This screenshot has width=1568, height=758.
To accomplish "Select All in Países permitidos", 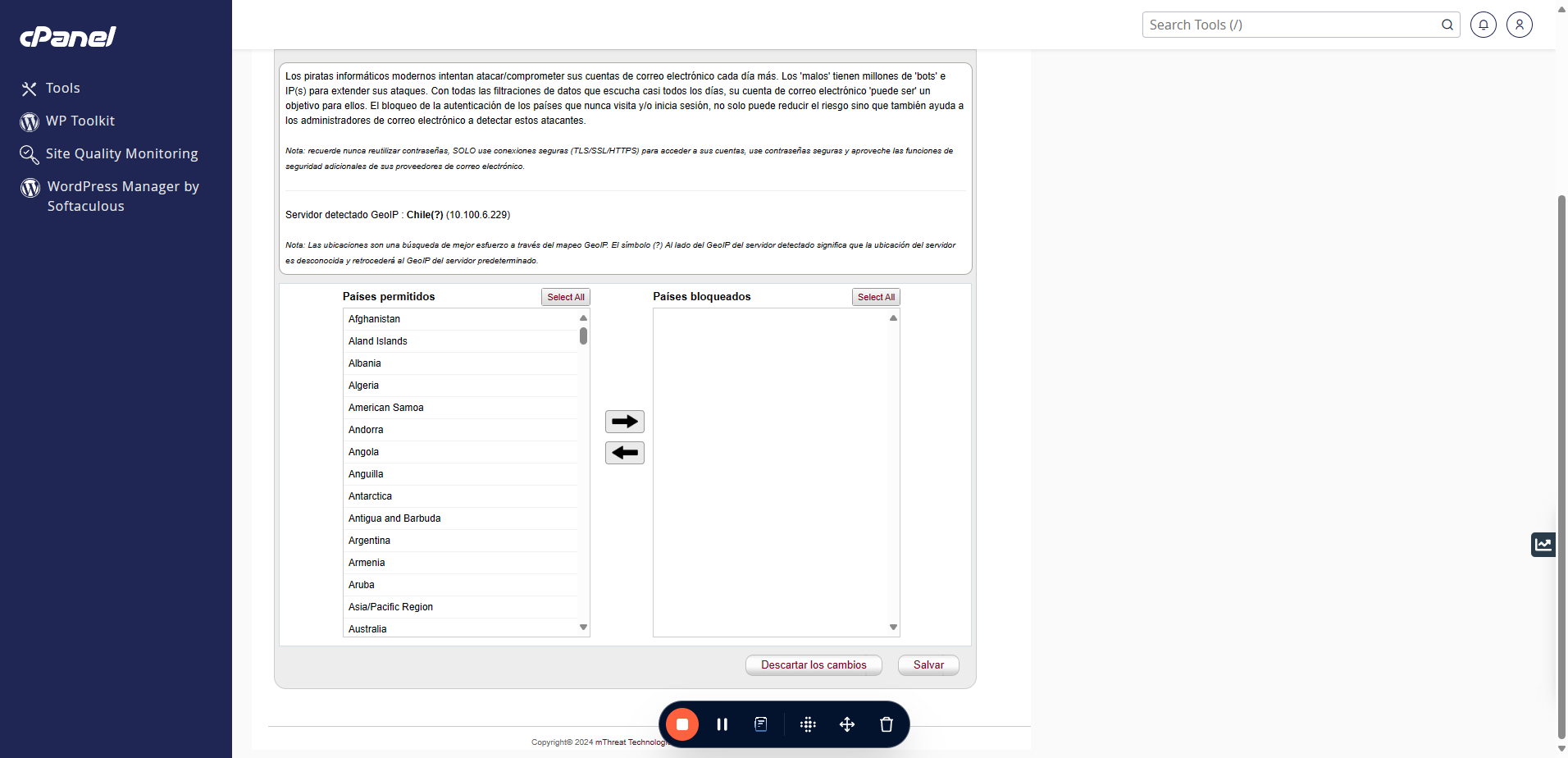I will 566,297.
